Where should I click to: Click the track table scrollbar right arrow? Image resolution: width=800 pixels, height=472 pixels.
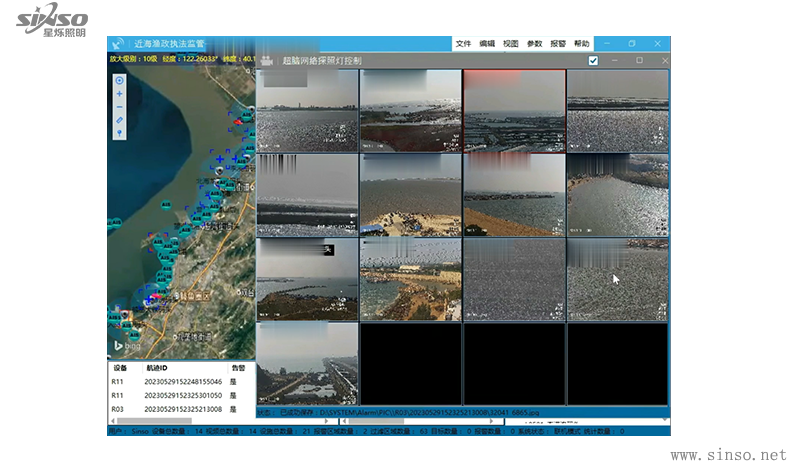coord(327,421)
